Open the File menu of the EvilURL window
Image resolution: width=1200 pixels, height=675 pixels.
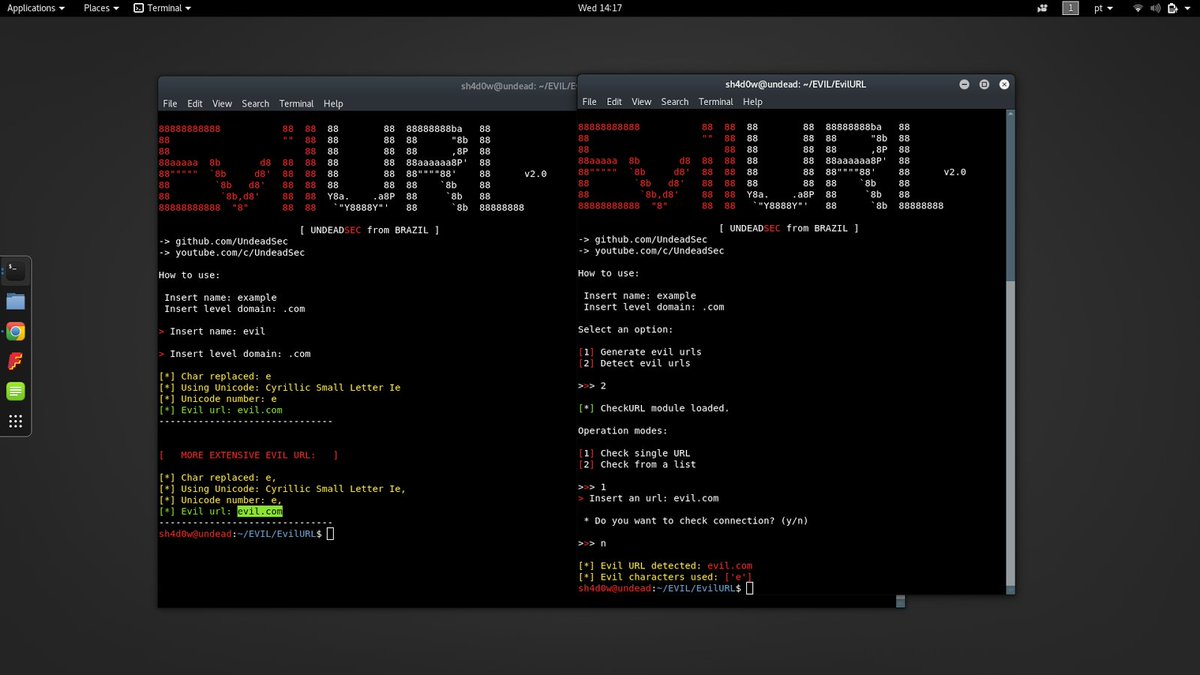tap(589, 101)
